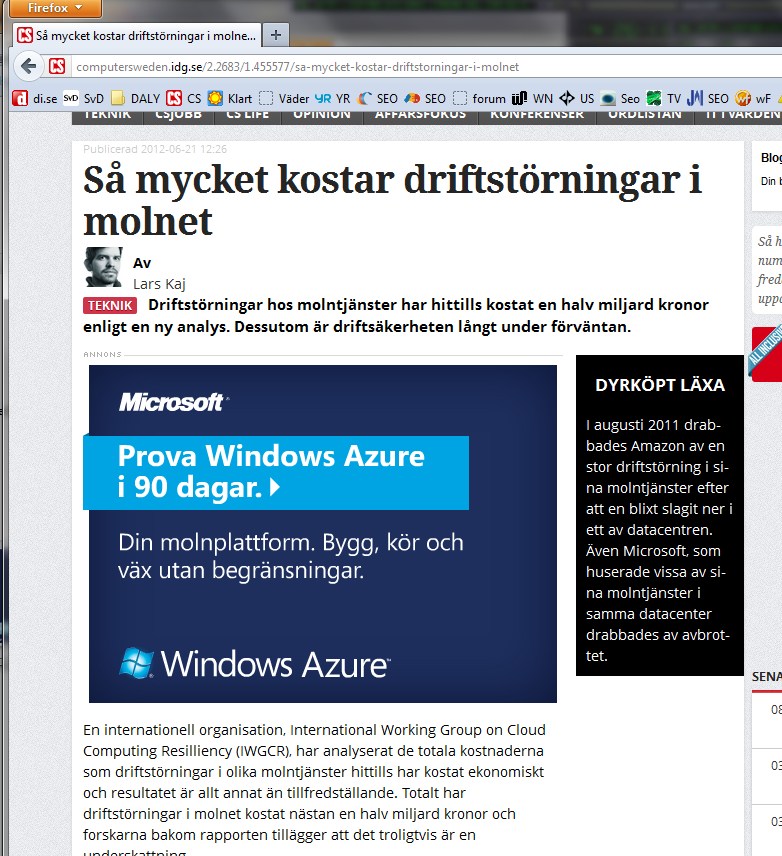Image resolution: width=782 pixels, height=856 pixels.
Task: Open the SEO bookmark with colorful circles icon
Action: [x=425, y=98]
